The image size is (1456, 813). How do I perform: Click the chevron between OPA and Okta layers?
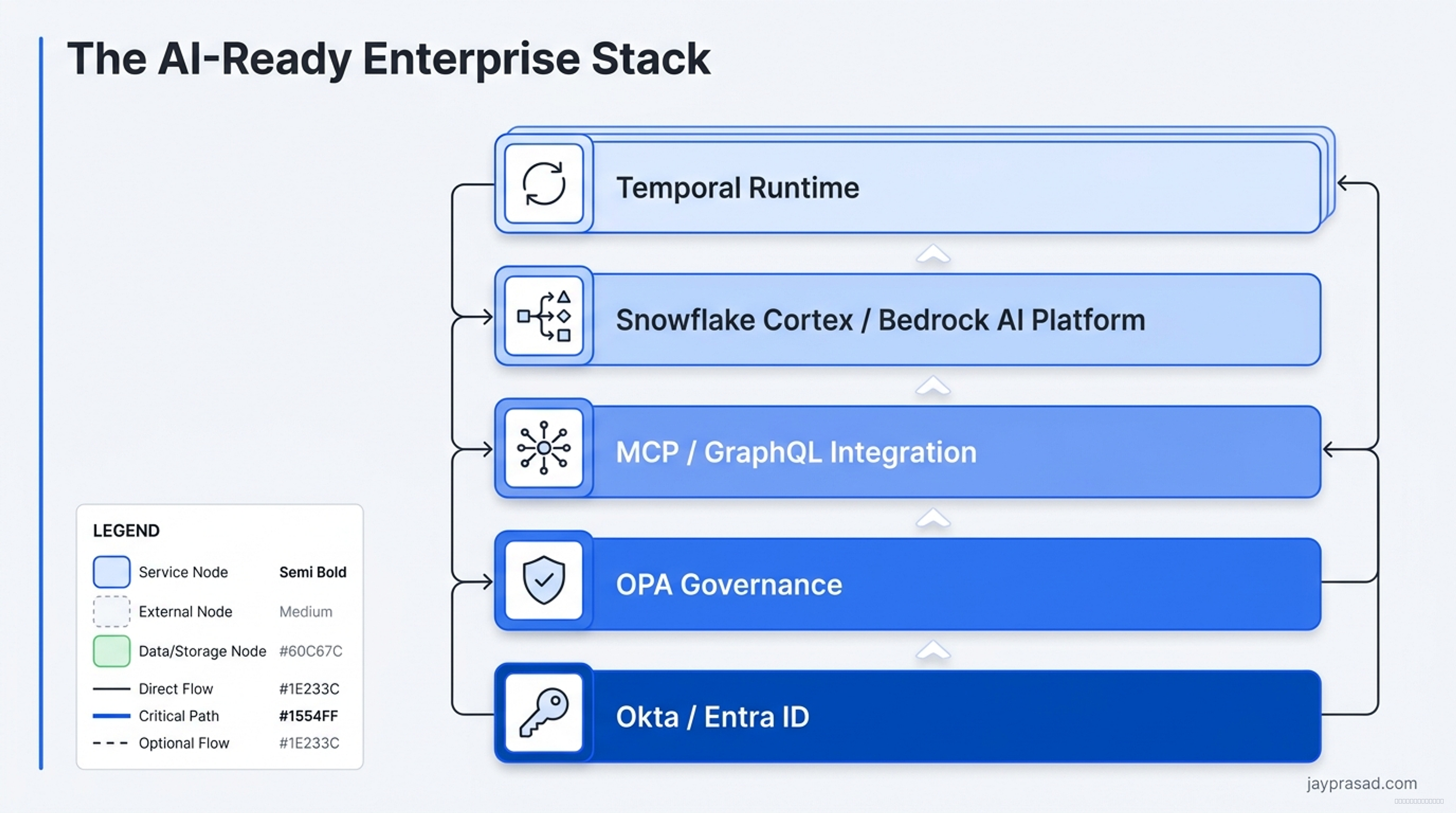933,650
